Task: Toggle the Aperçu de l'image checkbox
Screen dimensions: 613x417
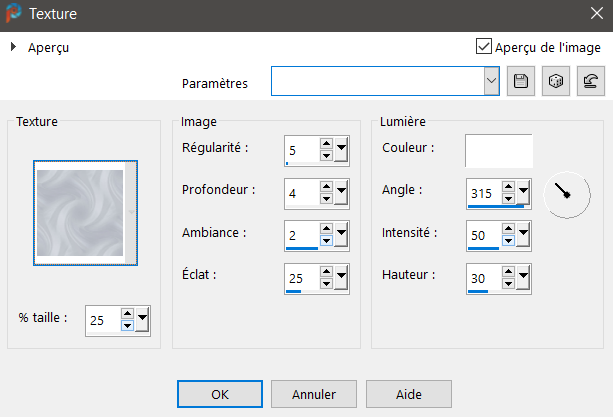Action: [484, 46]
